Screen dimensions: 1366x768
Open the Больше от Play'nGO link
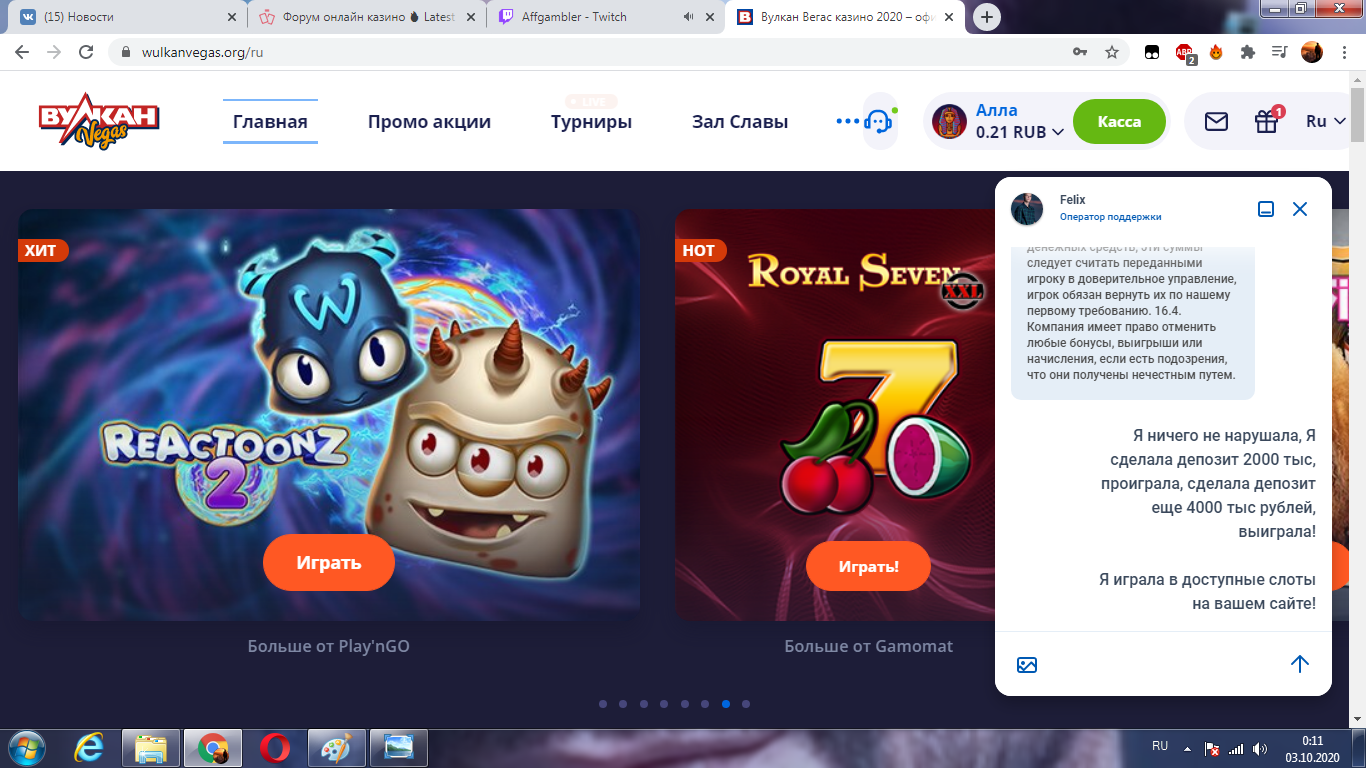pyautogui.click(x=329, y=646)
